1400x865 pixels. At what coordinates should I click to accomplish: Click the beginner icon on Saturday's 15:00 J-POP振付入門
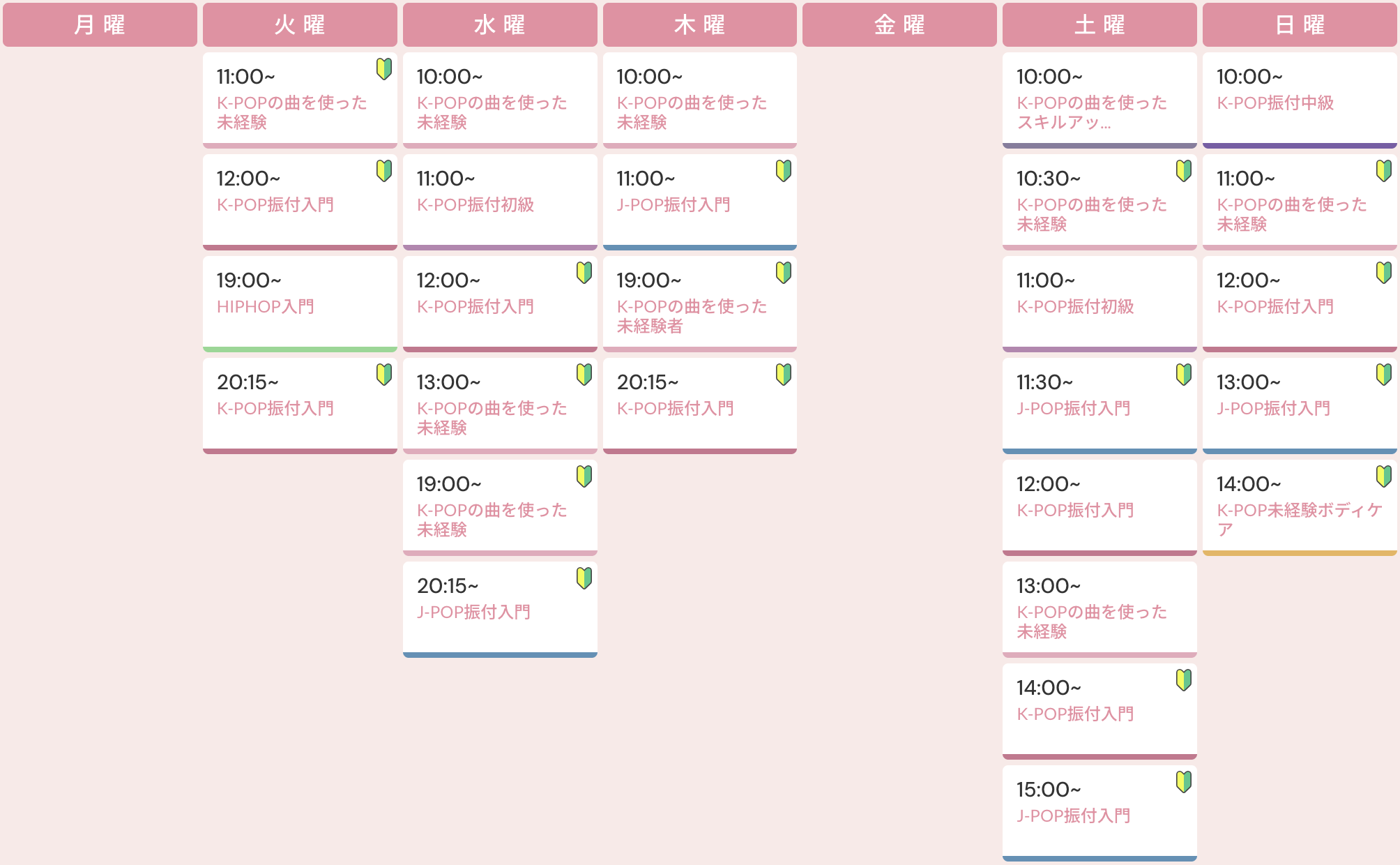pyautogui.click(x=1183, y=783)
